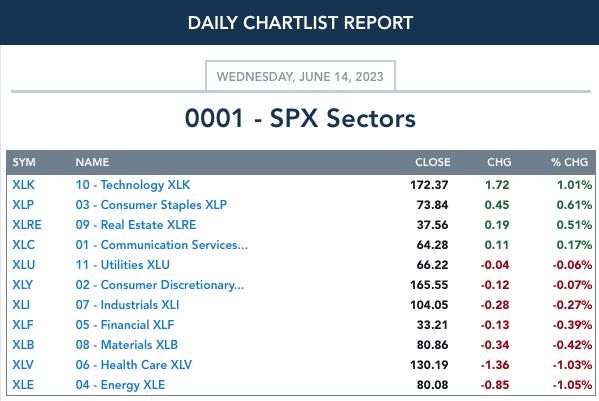Viewport: 599px width, 401px height.
Task: Open the XLP symbol link
Action: (x=23, y=205)
